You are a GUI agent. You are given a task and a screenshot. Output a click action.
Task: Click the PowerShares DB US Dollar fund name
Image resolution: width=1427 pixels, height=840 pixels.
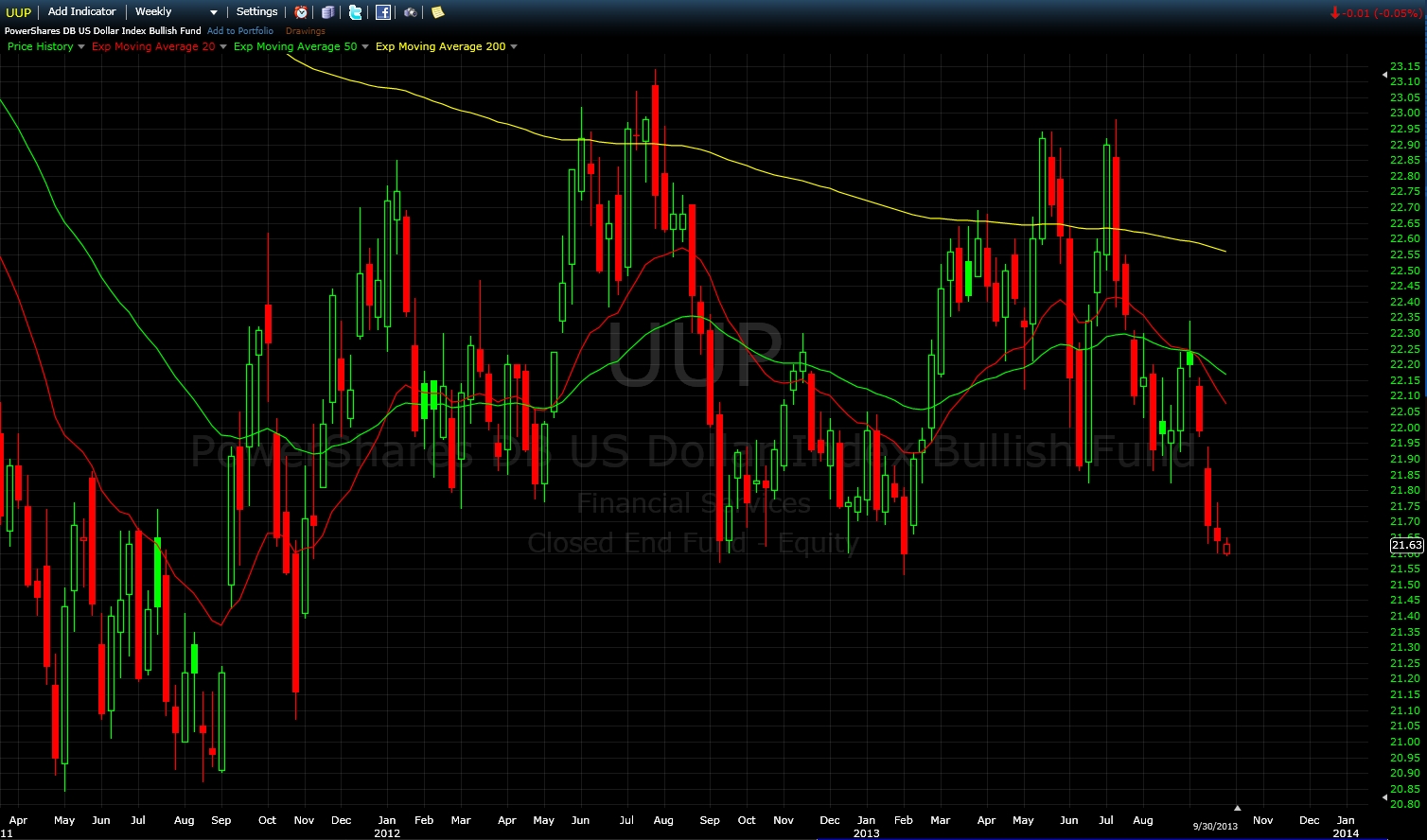pyautogui.click(x=103, y=30)
